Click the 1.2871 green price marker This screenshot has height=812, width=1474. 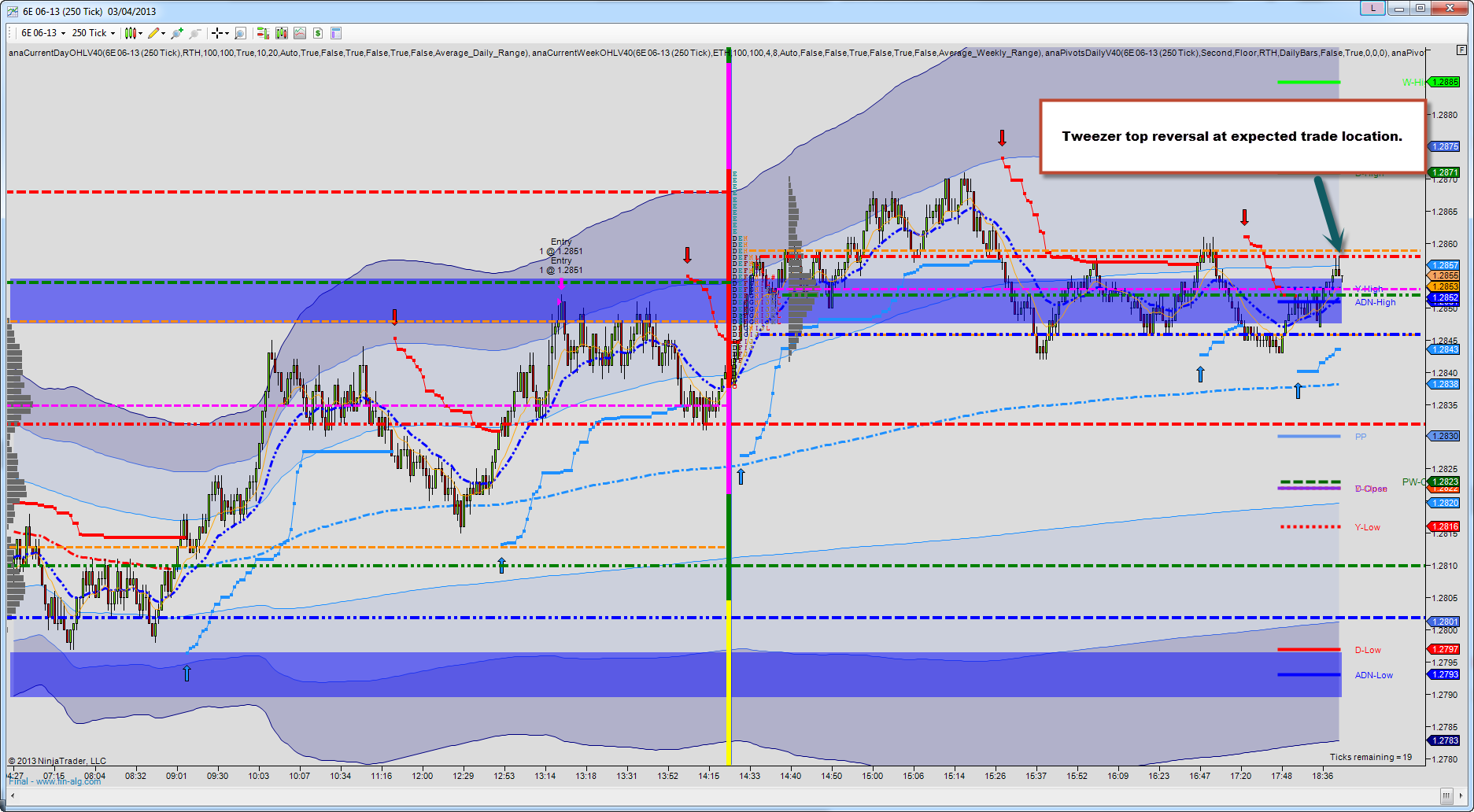pos(1445,172)
